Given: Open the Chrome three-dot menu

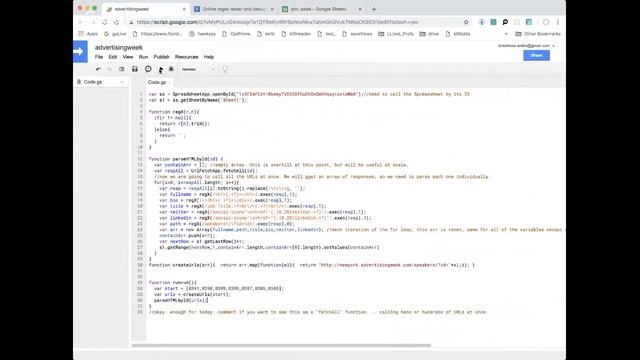Looking at the screenshot, I should 558,22.
